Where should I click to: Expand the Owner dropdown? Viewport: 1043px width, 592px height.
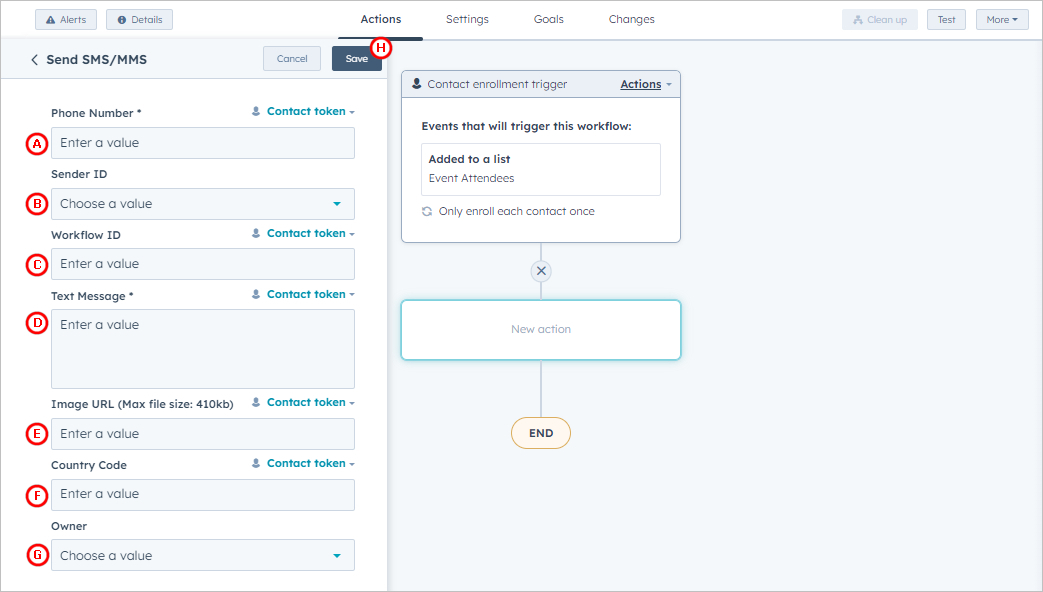coord(203,555)
